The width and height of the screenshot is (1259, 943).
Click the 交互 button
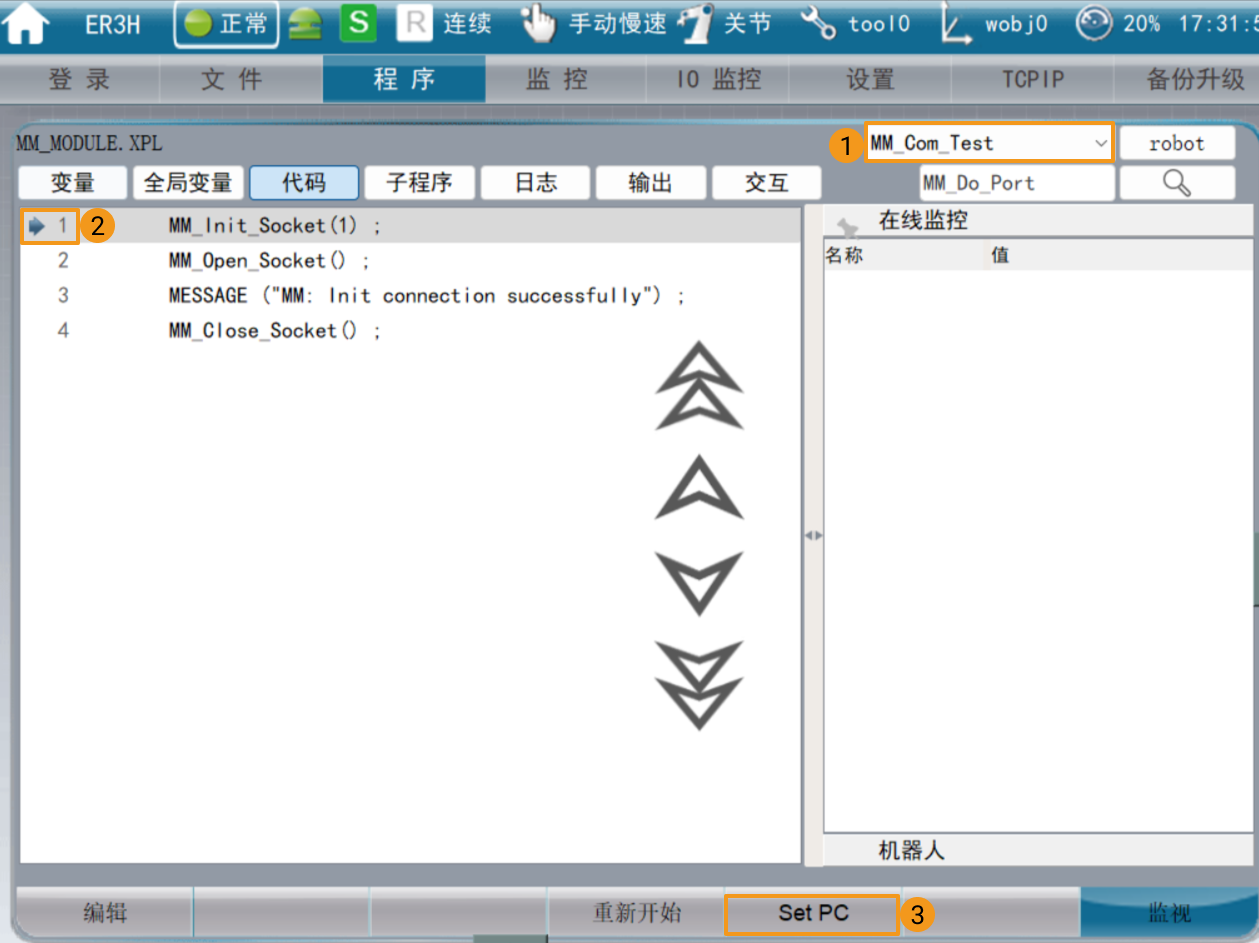pos(767,183)
